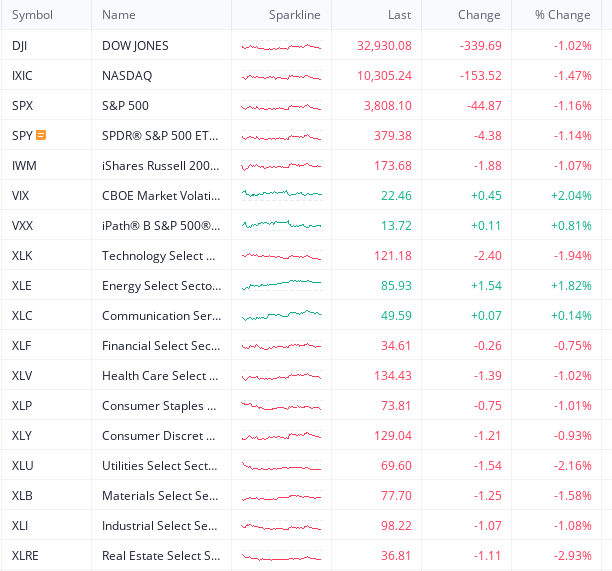Screen dimensions: 612x571
Task: Click the -2.16% change value
Action: [x=572, y=466]
